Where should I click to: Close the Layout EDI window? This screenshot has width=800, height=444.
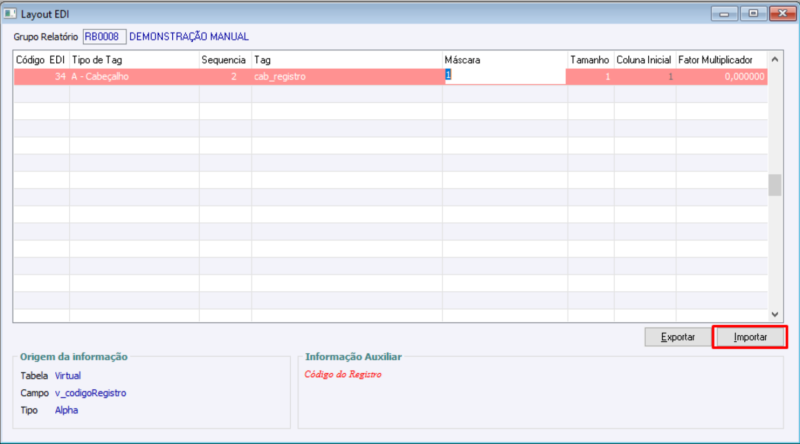pos(782,14)
